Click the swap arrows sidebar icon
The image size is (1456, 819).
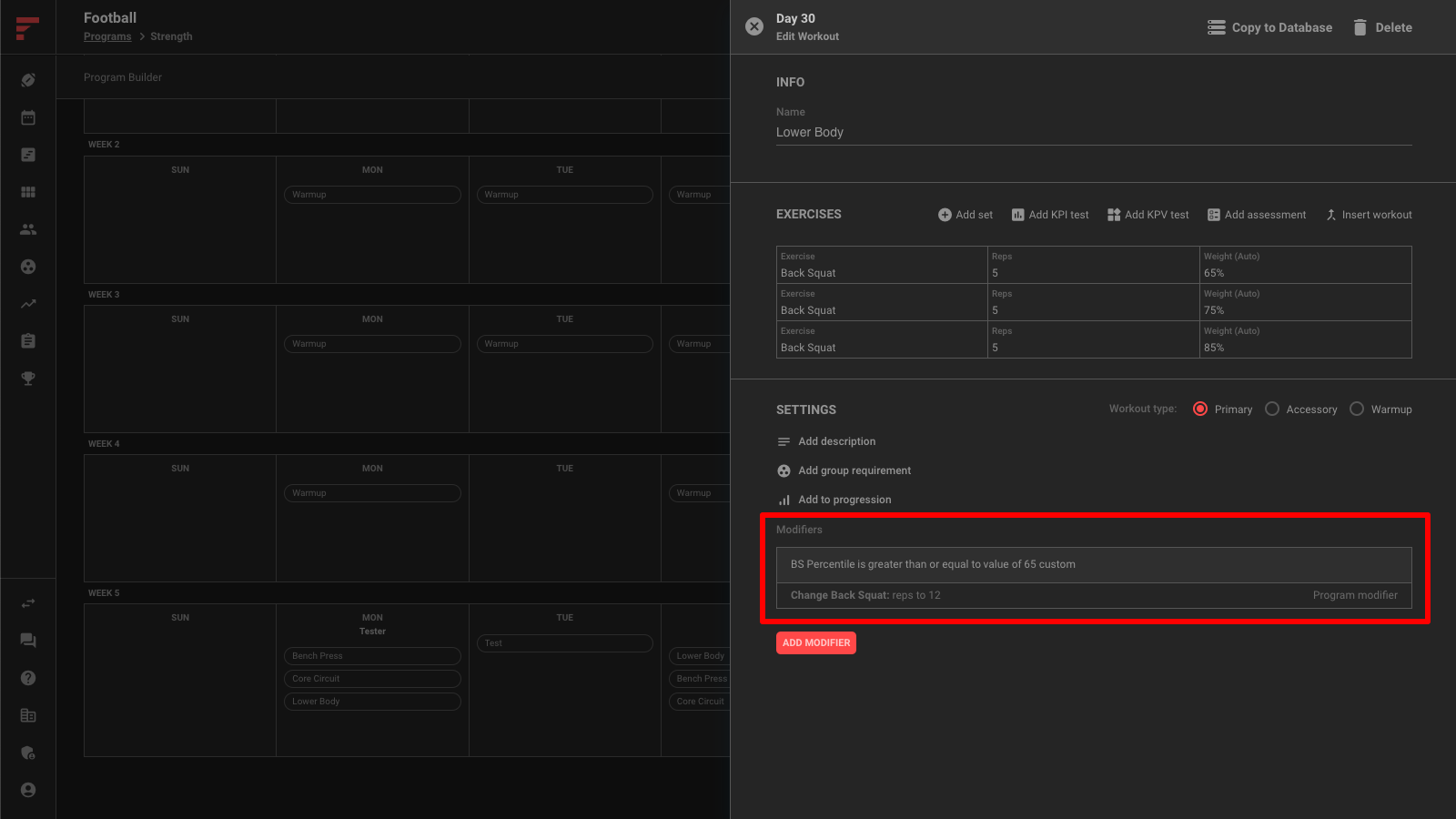click(28, 603)
